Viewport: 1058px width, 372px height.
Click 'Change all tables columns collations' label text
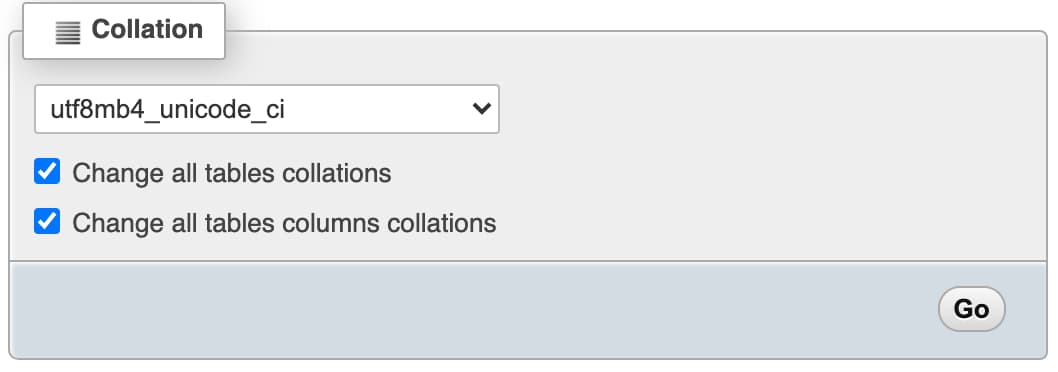[x=284, y=223]
